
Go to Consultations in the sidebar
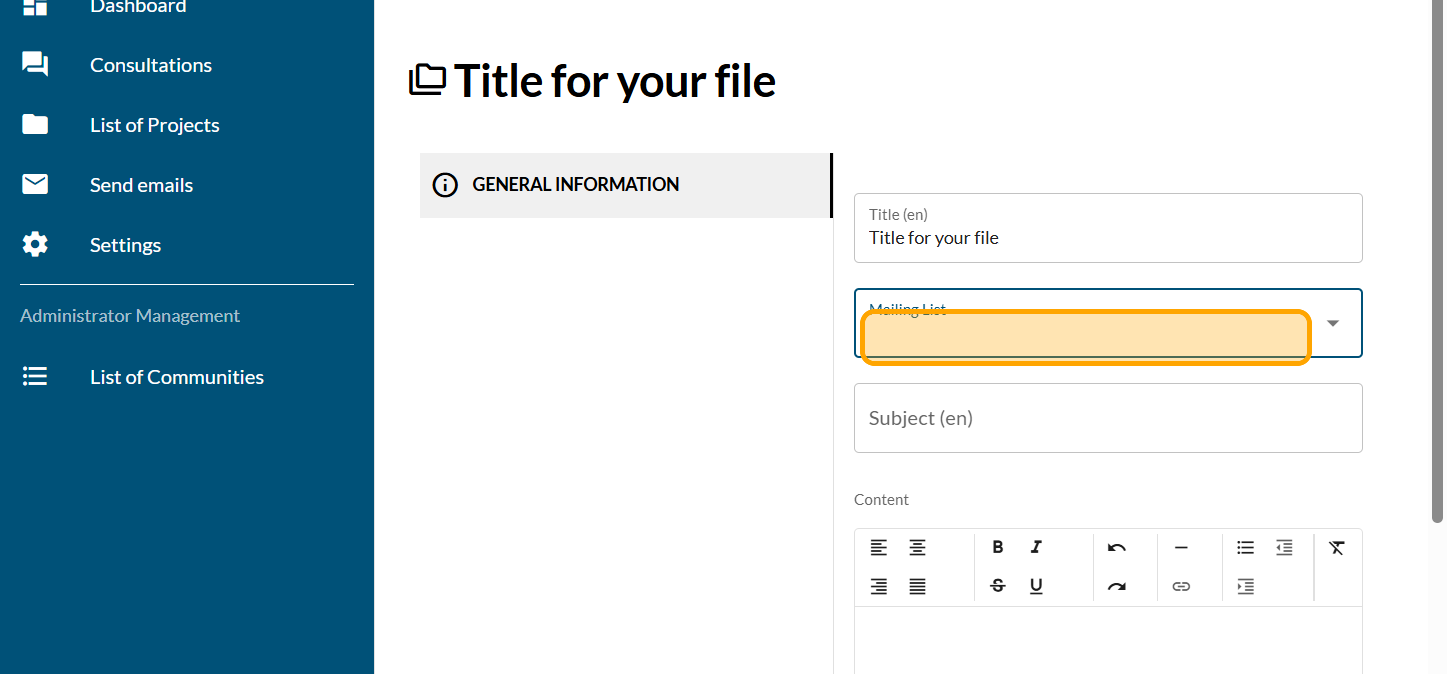click(150, 65)
